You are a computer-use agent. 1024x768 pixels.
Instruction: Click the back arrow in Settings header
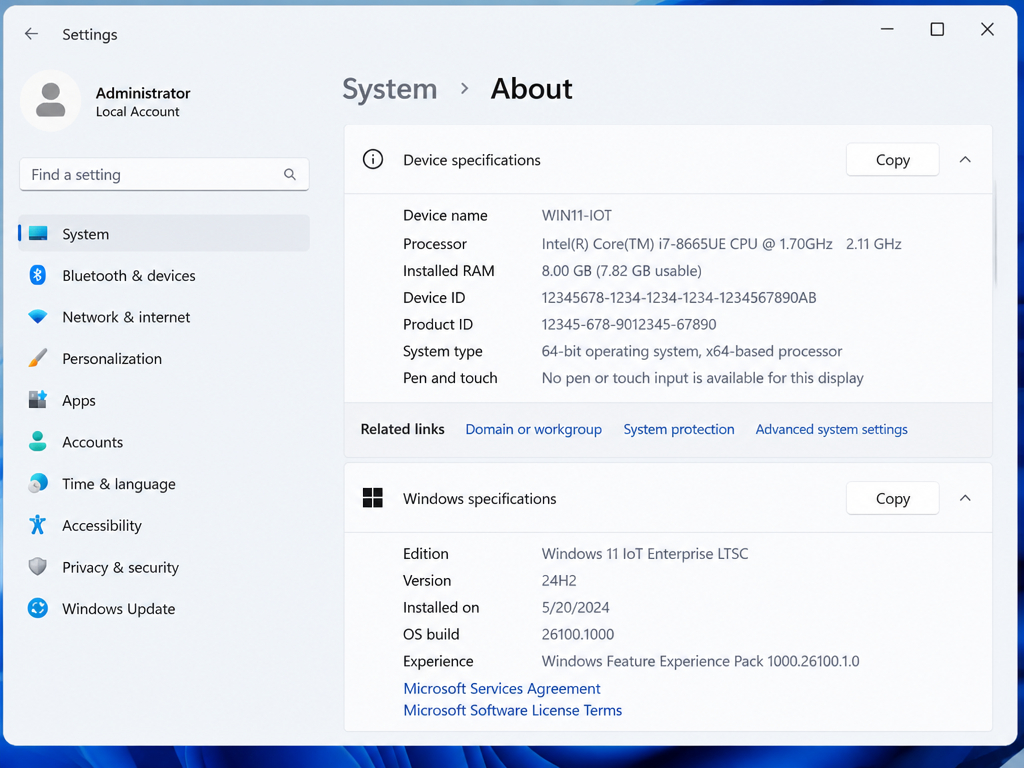coord(31,34)
